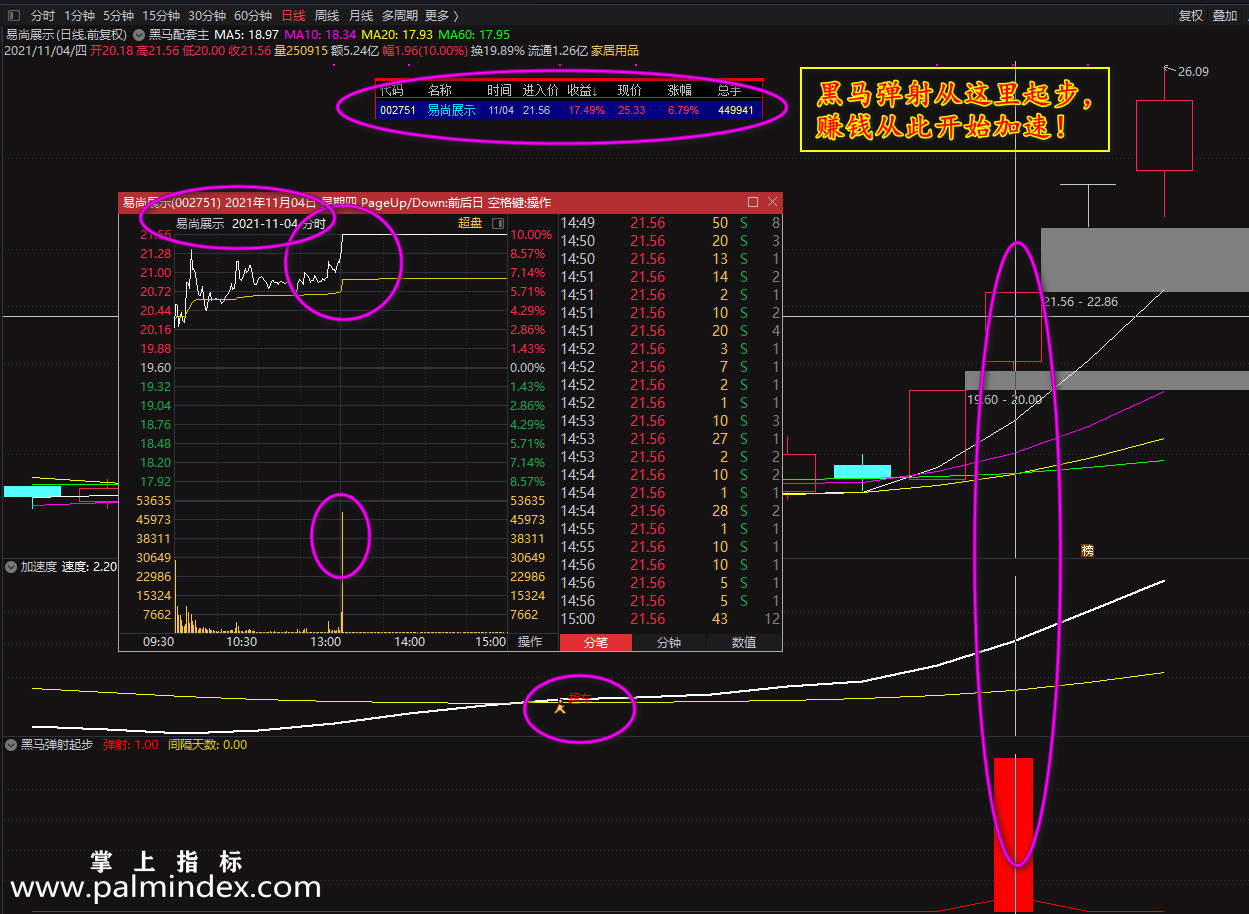Click the 间隔天数: 0.00 indicator value
This screenshot has width=1249, height=914.
click(208, 745)
